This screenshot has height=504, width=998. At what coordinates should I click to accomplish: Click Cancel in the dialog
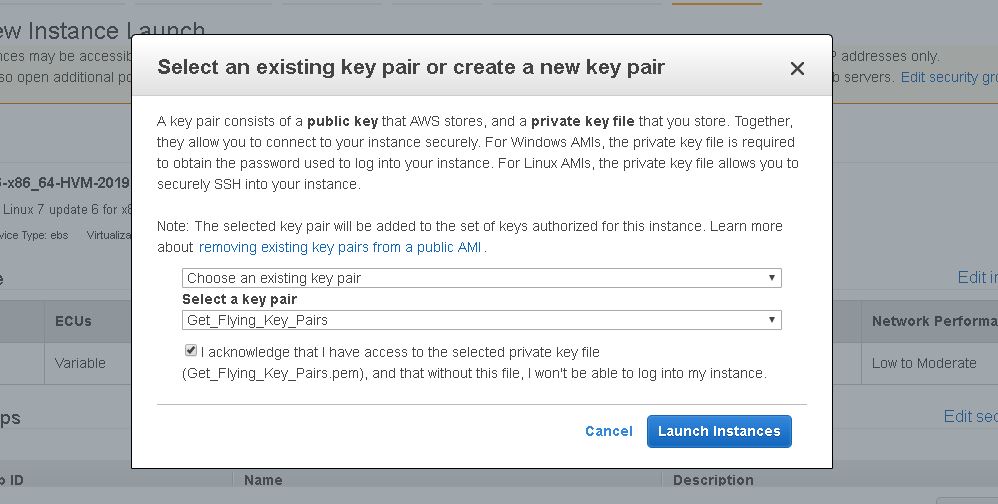[608, 431]
